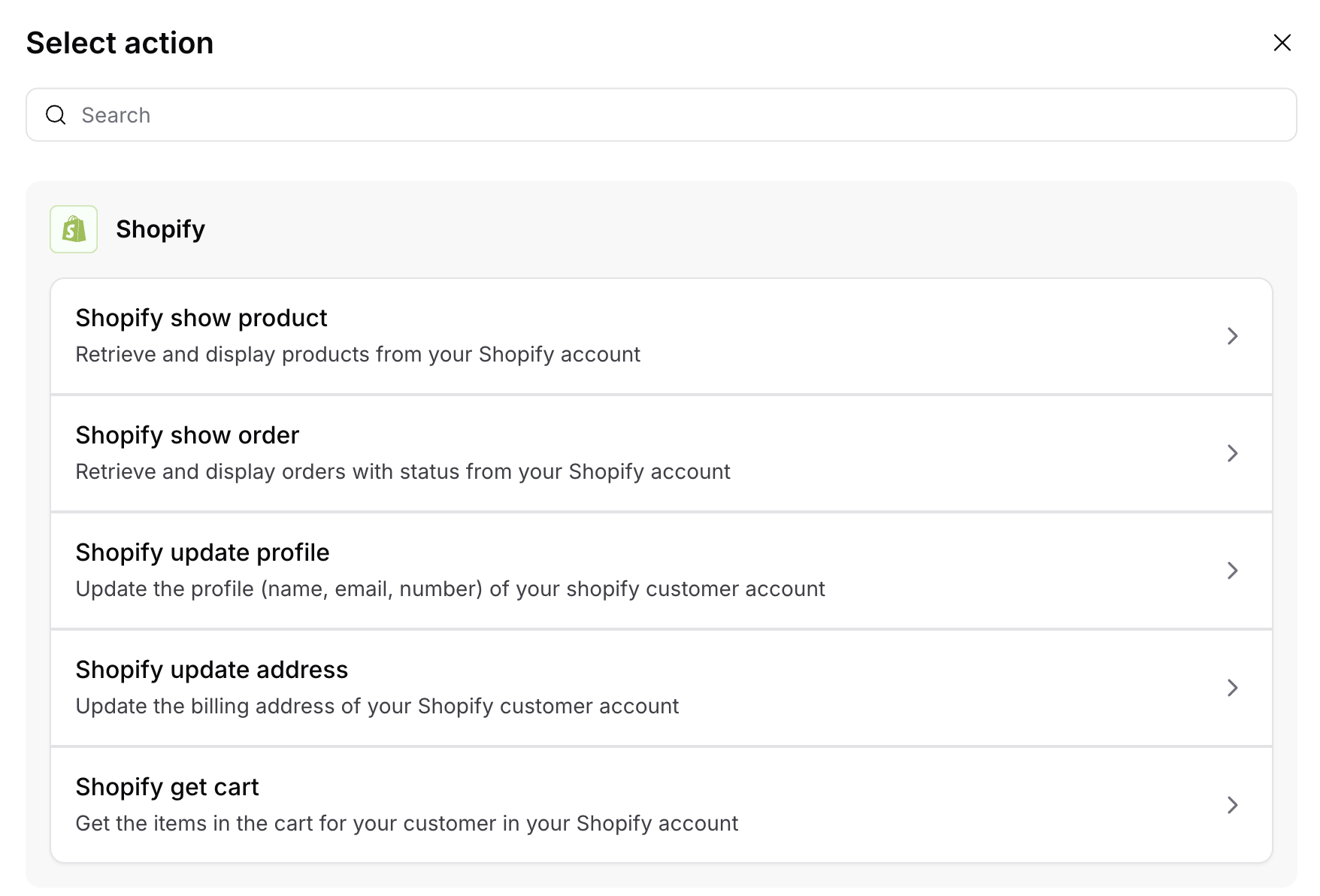1320x896 pixels.
Task: Close the Select action dialog
Action: (1282, 43)
